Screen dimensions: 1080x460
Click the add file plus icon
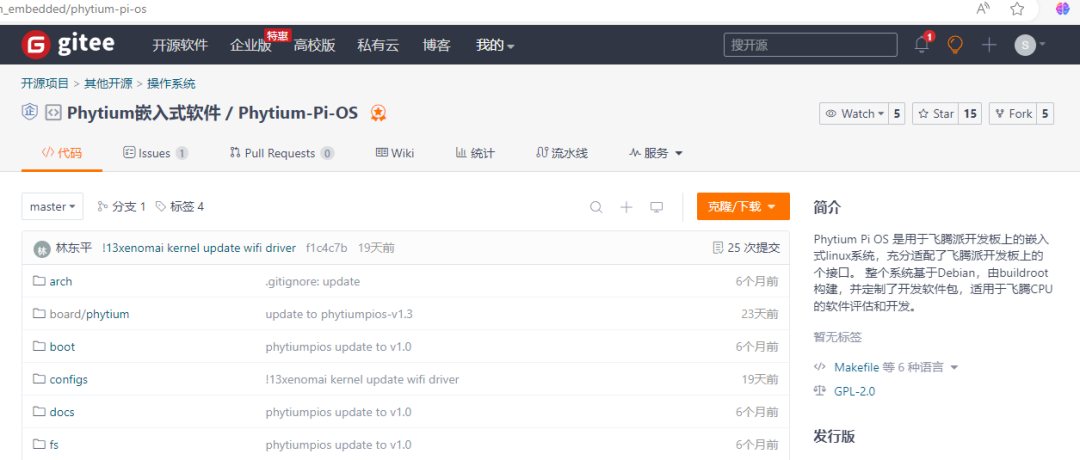(626, 207)
